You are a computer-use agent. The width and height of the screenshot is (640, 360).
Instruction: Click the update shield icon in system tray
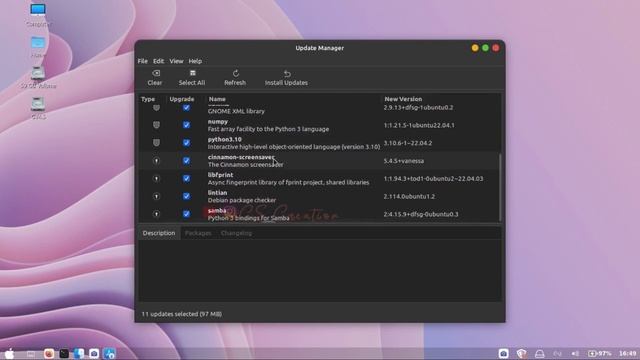point(521,353)
